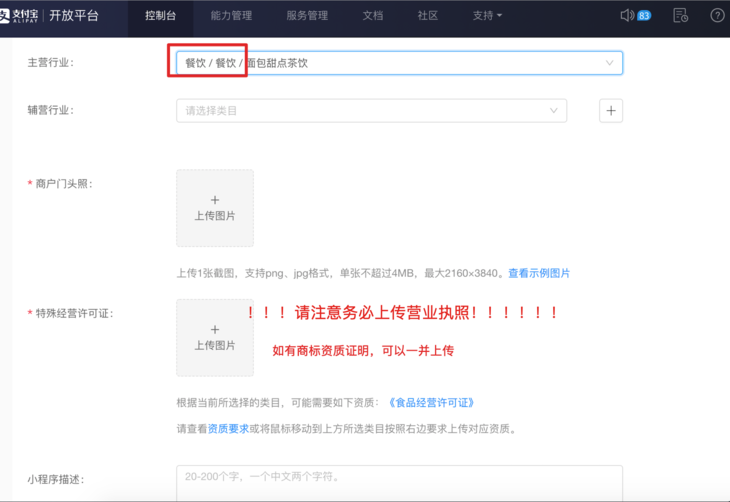This screenshot has width=730, height=502.
Task: Open 《食品经营许可证》 link
Action: (431, 402)
